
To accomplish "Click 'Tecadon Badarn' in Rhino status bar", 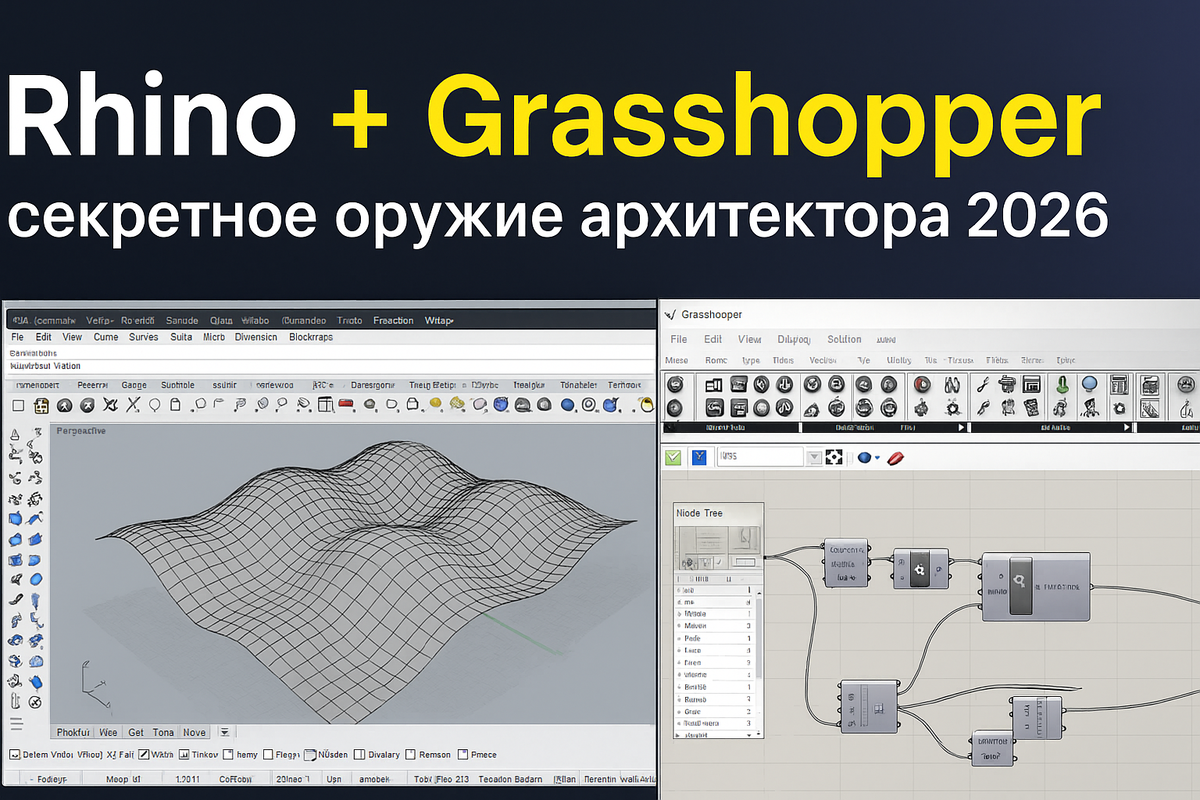I will point(510,780).
